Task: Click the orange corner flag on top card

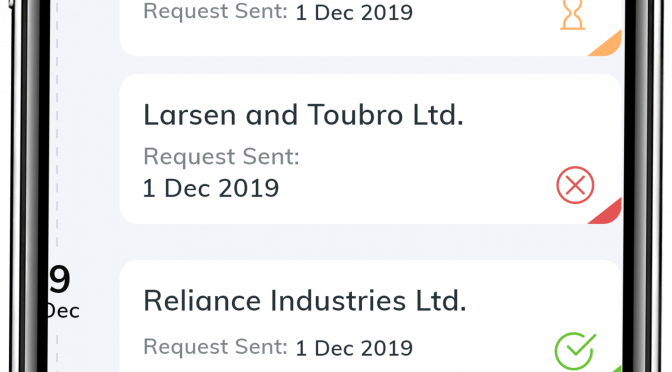Action: click(x=605, y=43)
